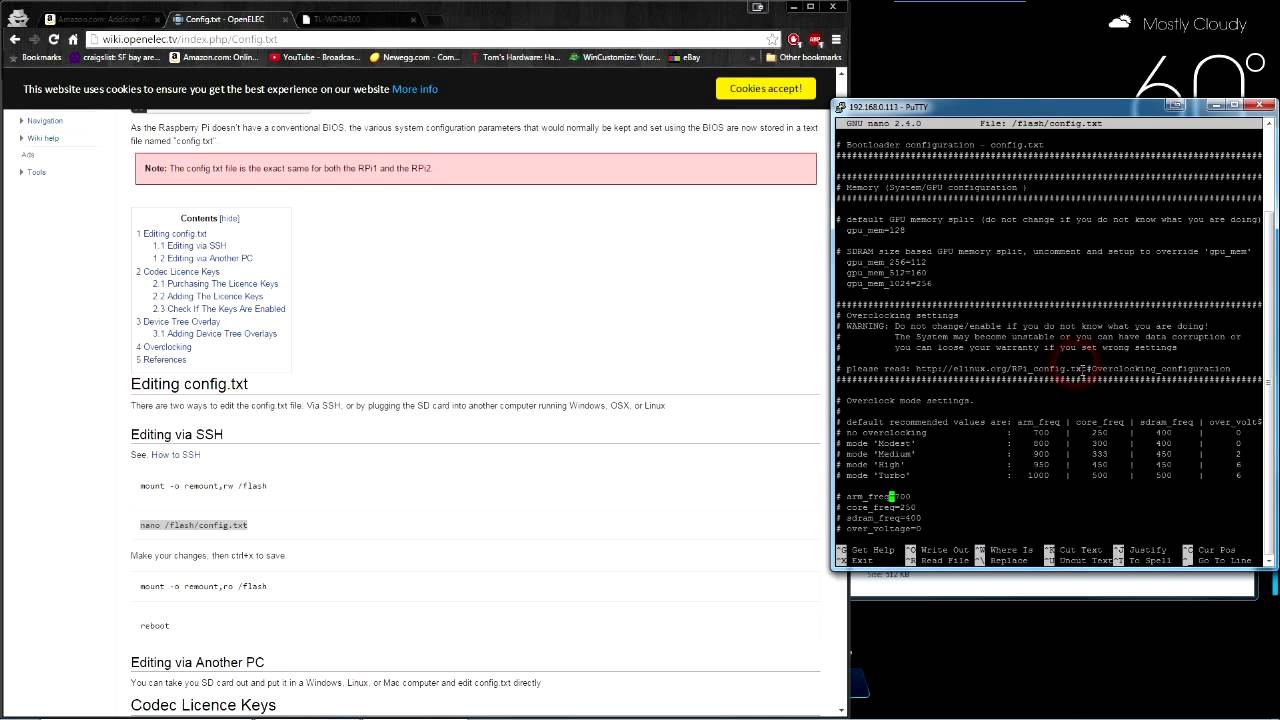Click the Mostly Cloudy weather widget cloud icon
Image resolution: width=1280 pixels, height=720 pixels.
[x=1120, y=22]
